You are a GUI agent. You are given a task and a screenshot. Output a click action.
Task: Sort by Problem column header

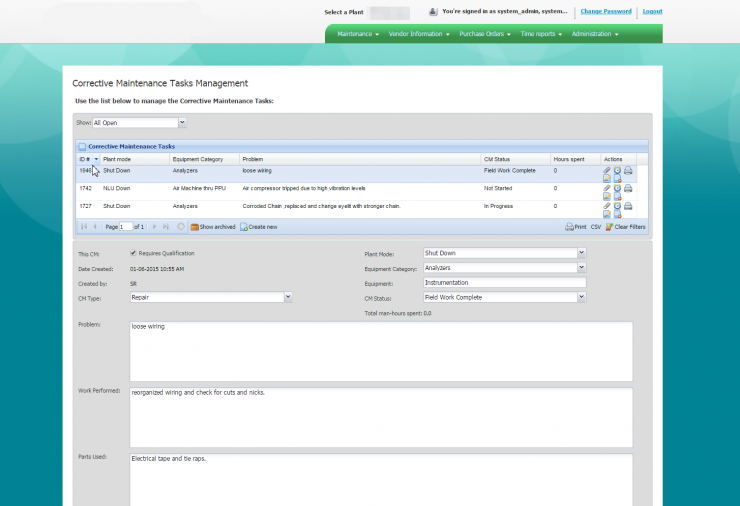[360, 159]
